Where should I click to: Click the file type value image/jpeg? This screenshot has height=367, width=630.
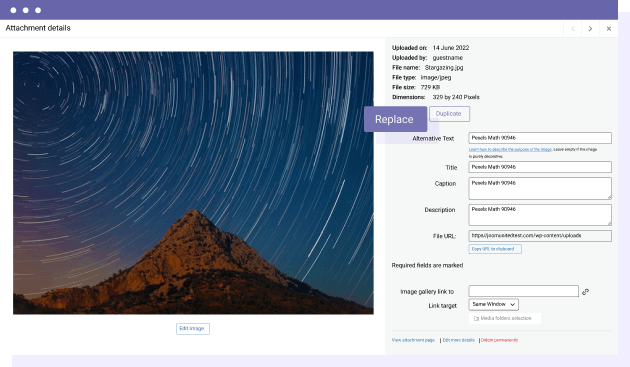[436, 78]
